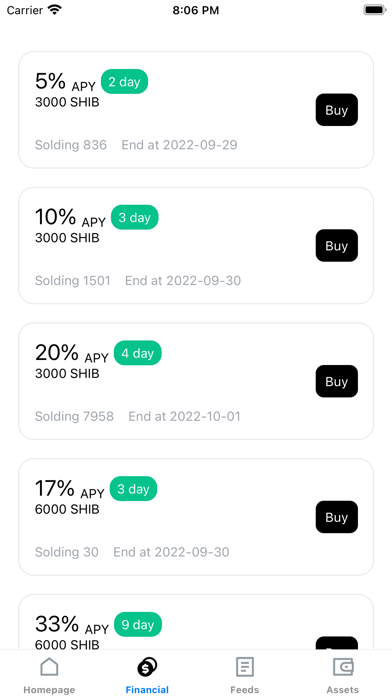This screenshot has width=392, height=696.
Task: Open the Feeds document icon
Action: click(245, 667)
